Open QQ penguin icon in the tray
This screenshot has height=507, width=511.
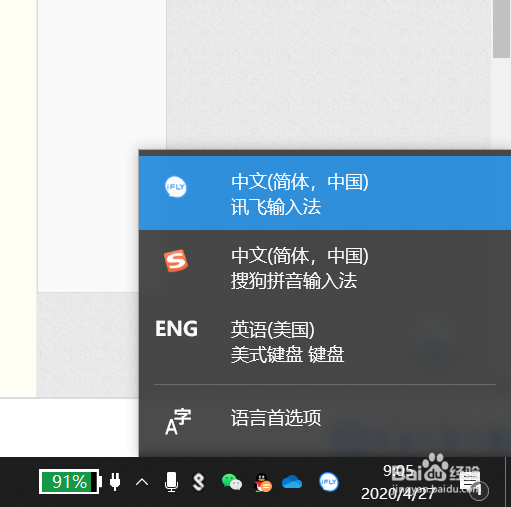[x=263, y=483]
